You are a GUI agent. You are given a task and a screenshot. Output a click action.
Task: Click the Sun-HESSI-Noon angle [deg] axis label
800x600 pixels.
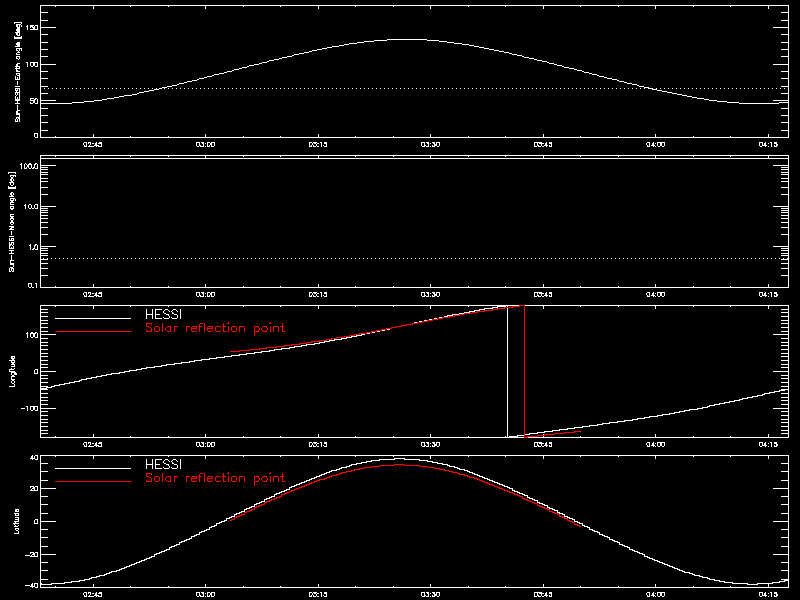pos(12,221)
